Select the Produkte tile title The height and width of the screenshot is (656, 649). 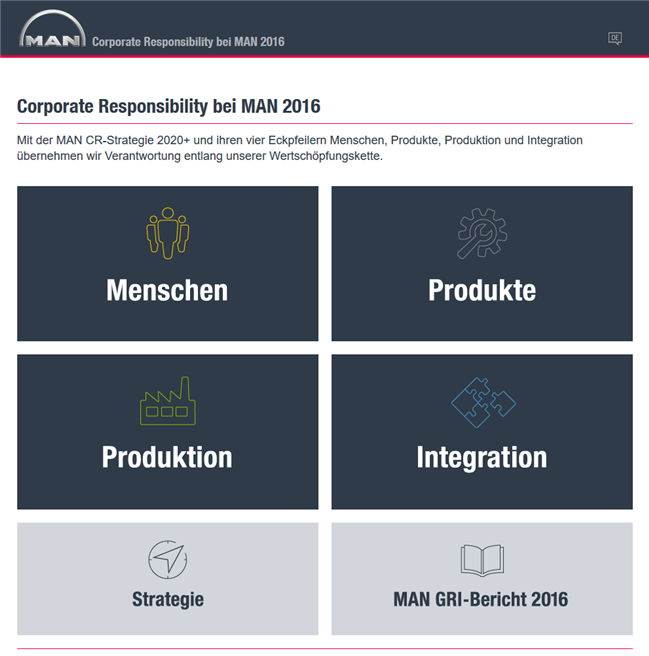pos(482,290)
